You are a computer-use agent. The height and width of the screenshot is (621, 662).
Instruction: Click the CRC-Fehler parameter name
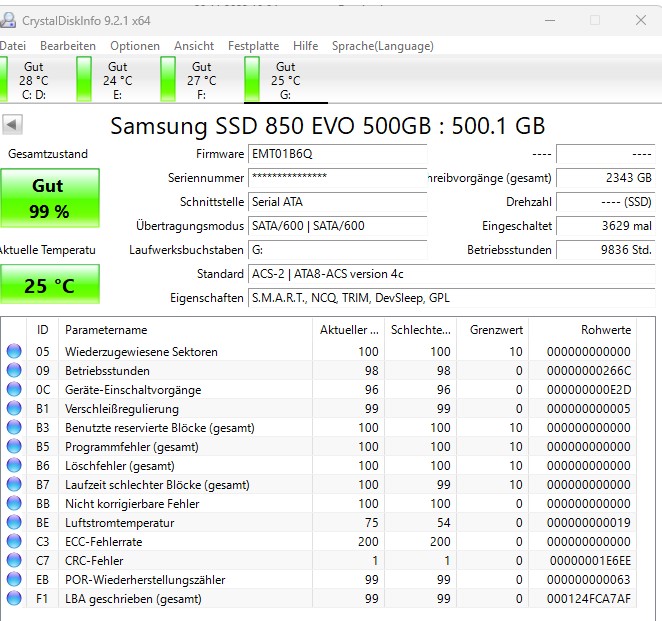94,561
